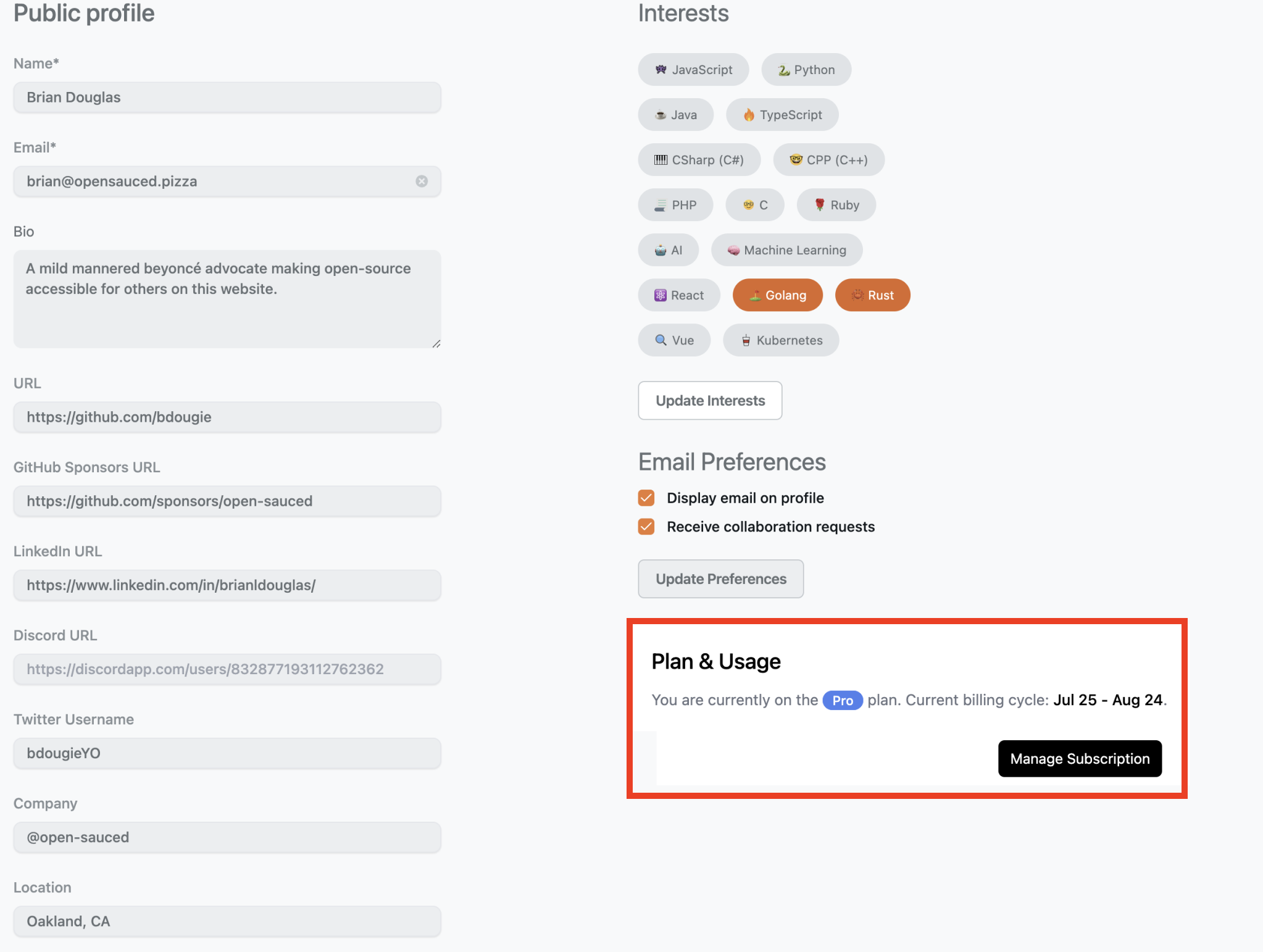
Task: Click the GitHub Sponsors URL field
Action: [x=227, y=501]
